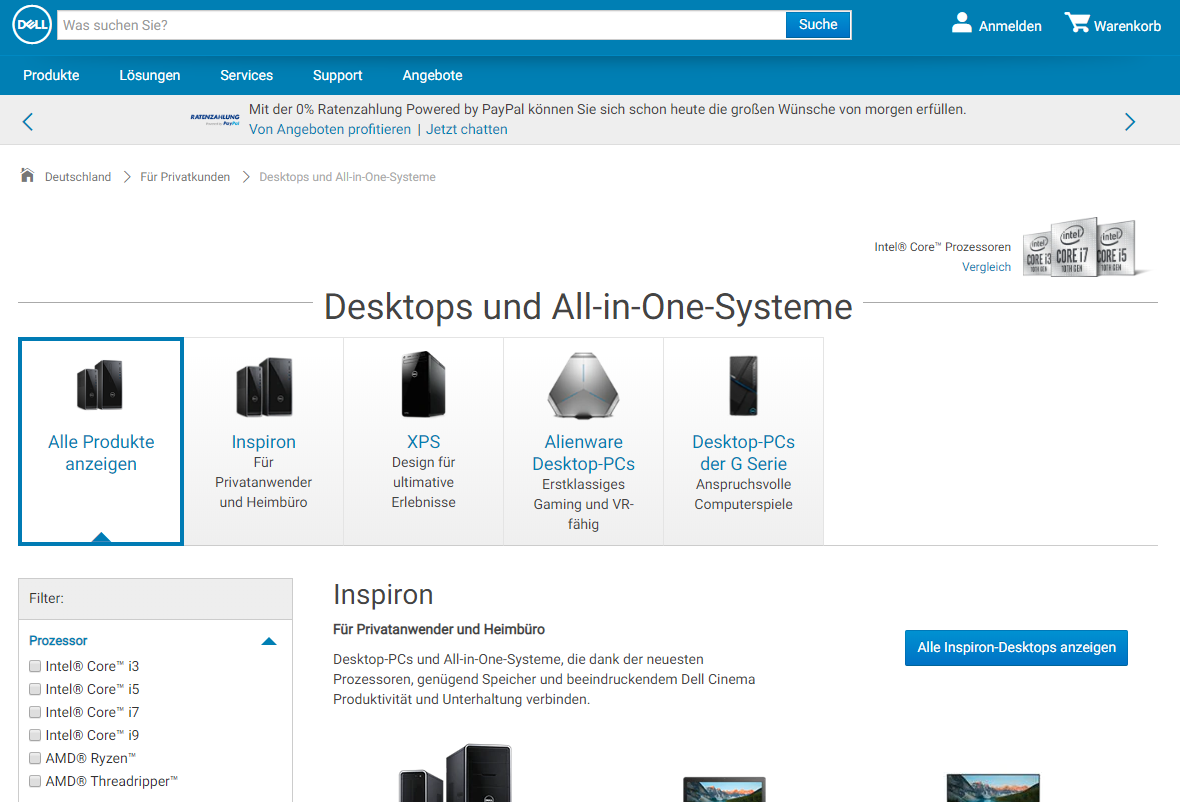Click the home breadcrumb icon
The image size is (1180, 802).
tap(27, 175)
